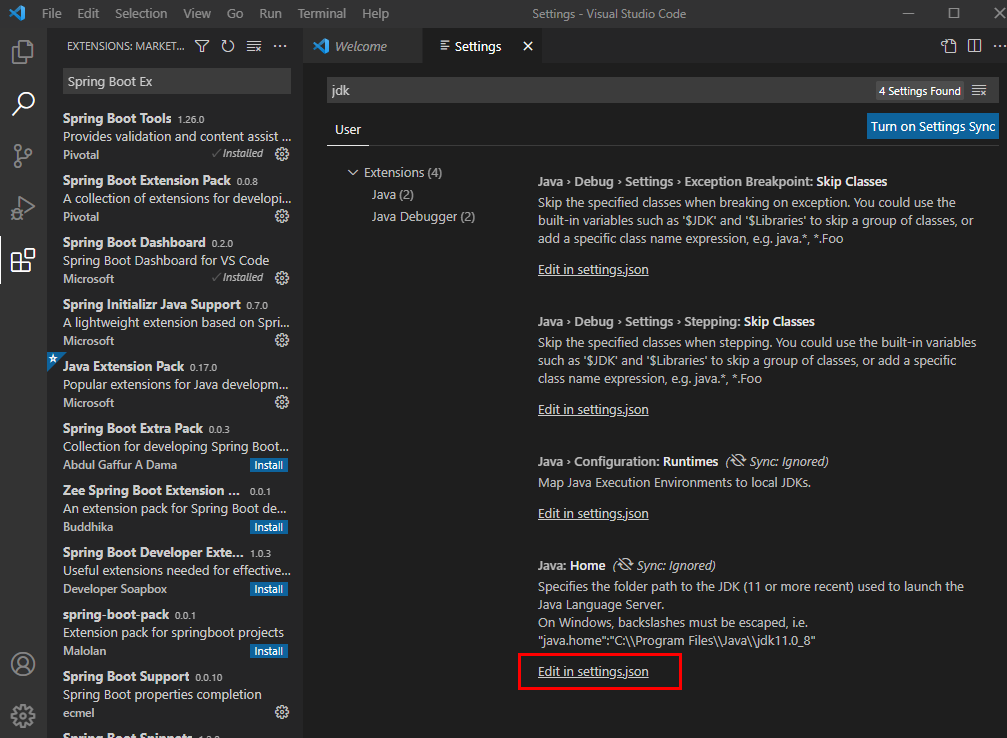Close the Settings tab
Image resolution: width=1007 pixels, height=738 pixels.
(528, 46)
